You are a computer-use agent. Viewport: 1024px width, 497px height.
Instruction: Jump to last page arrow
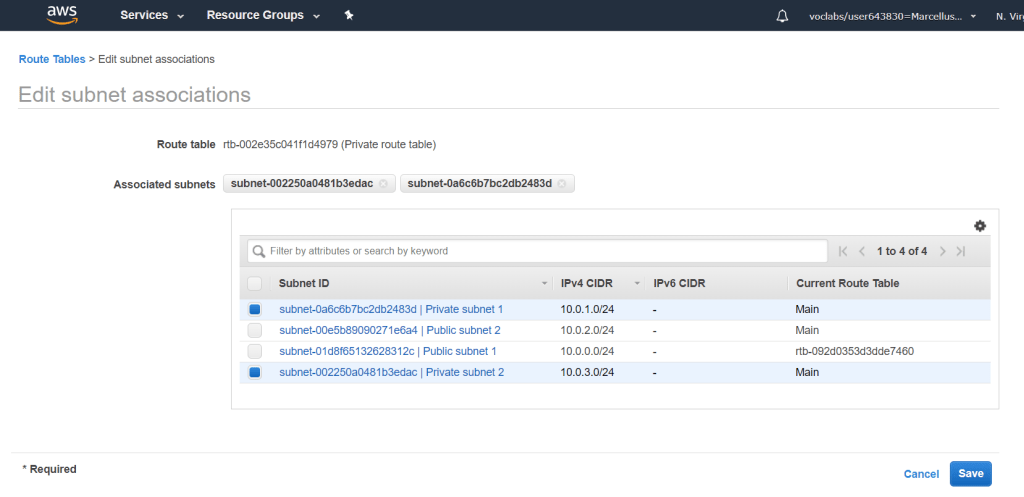click(x=961, y=251)
